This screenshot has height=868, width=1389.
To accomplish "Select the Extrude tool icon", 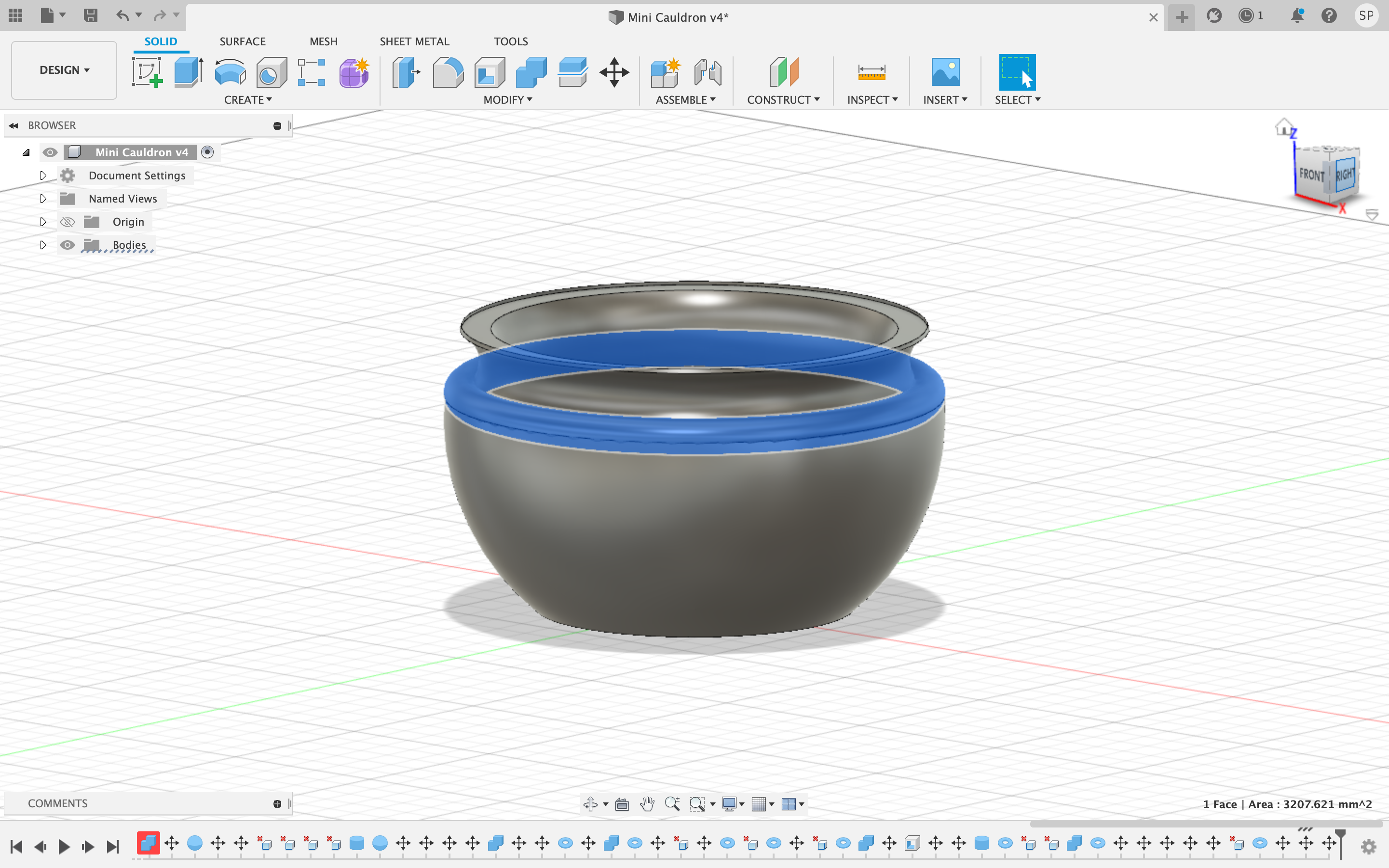I will pyautogui.click(x=188, y=72).
